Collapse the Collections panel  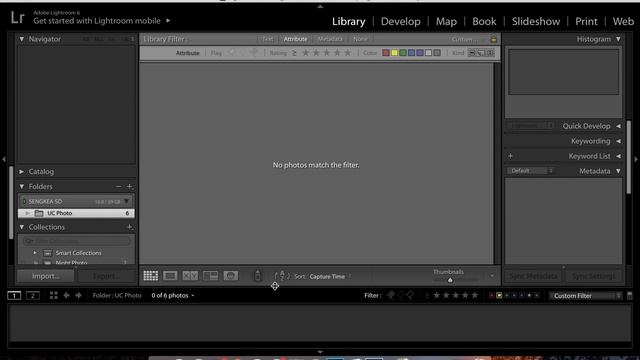click(x=22, y=227)
